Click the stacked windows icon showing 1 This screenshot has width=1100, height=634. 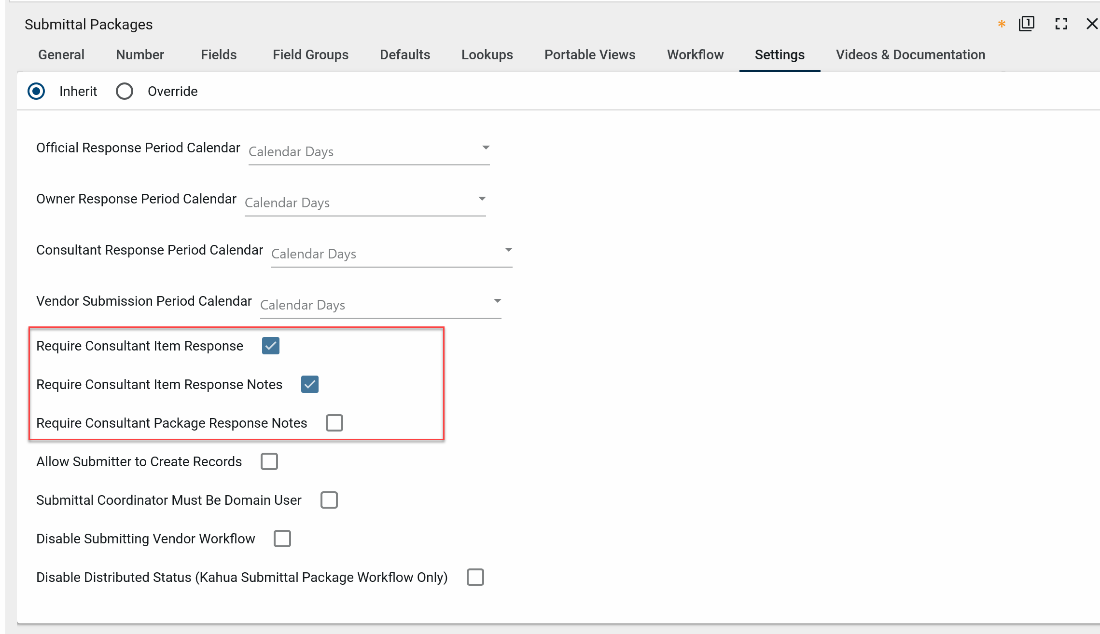click(1026, 24)
